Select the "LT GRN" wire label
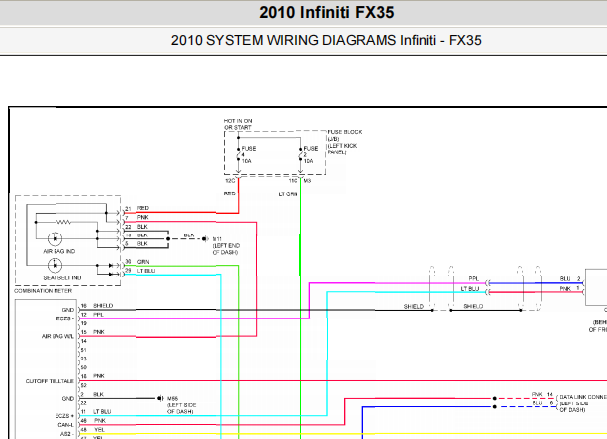 pos(288,194)
